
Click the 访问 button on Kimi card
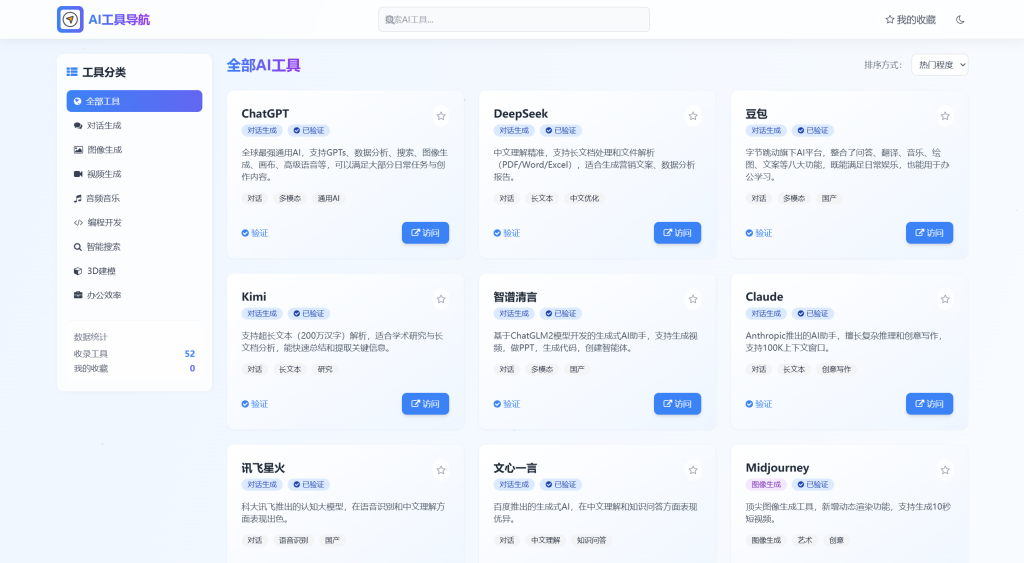pyautogui.click(x=425, y=404)
